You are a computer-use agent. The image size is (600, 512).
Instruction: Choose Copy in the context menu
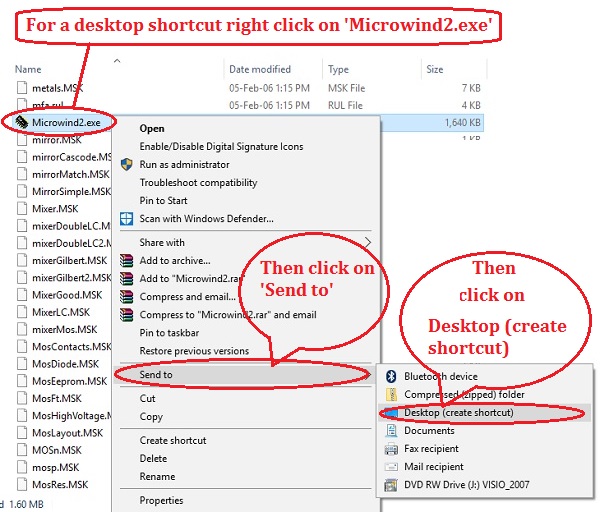[151, 417]
